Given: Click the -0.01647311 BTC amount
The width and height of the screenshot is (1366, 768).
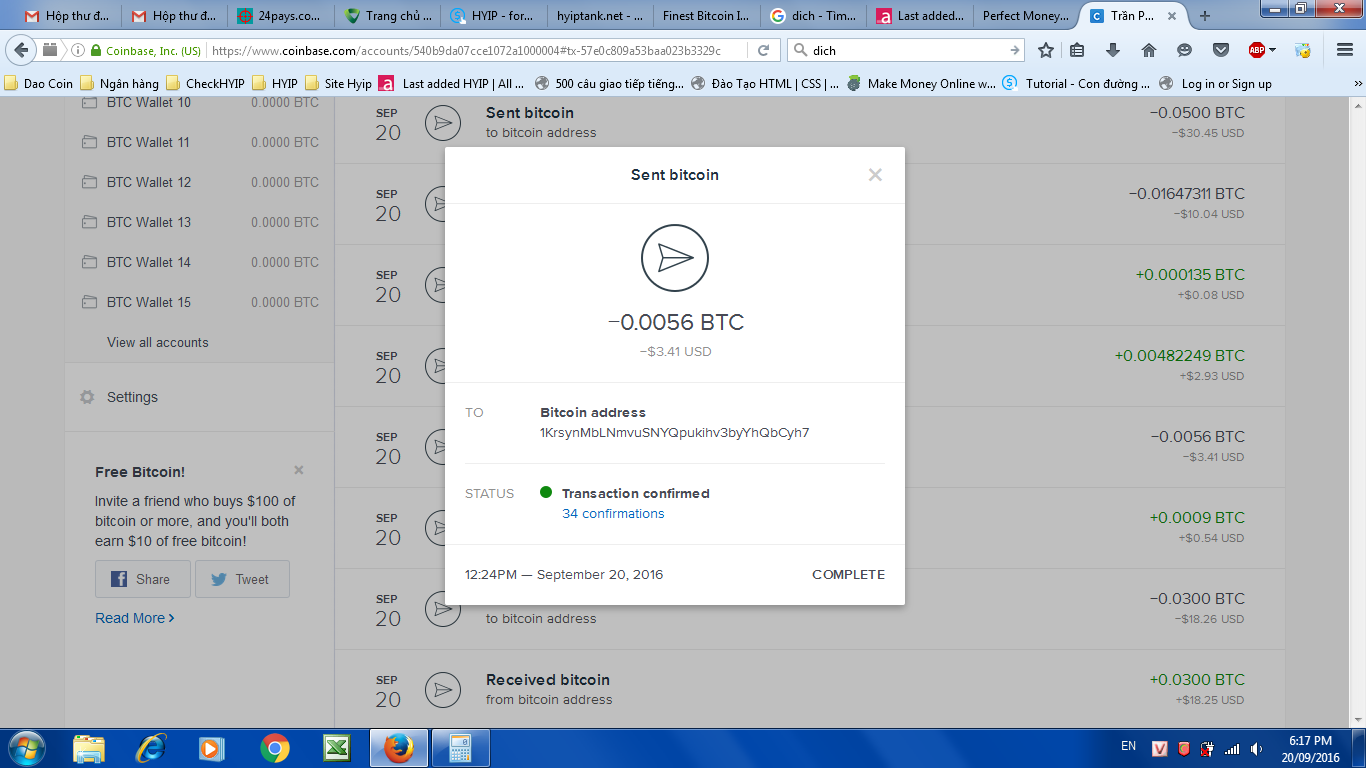Looking at the screenshot, I should [x=1187, y=194].
